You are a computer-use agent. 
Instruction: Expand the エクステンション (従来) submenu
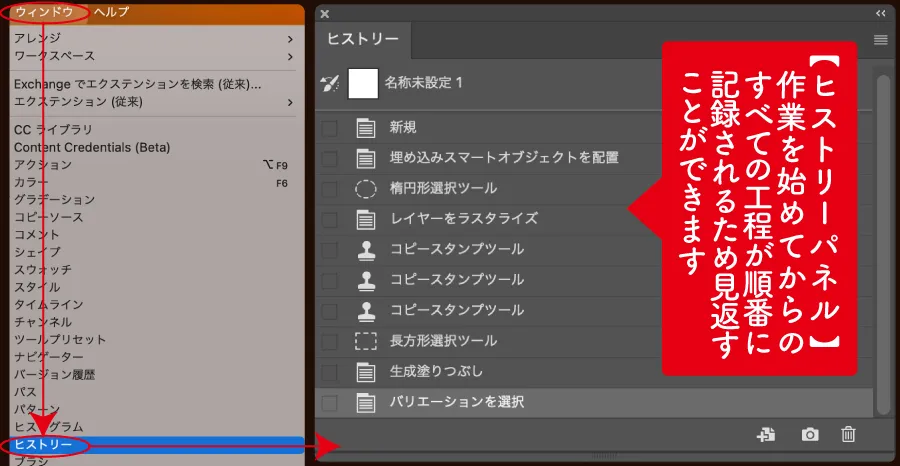290,101
